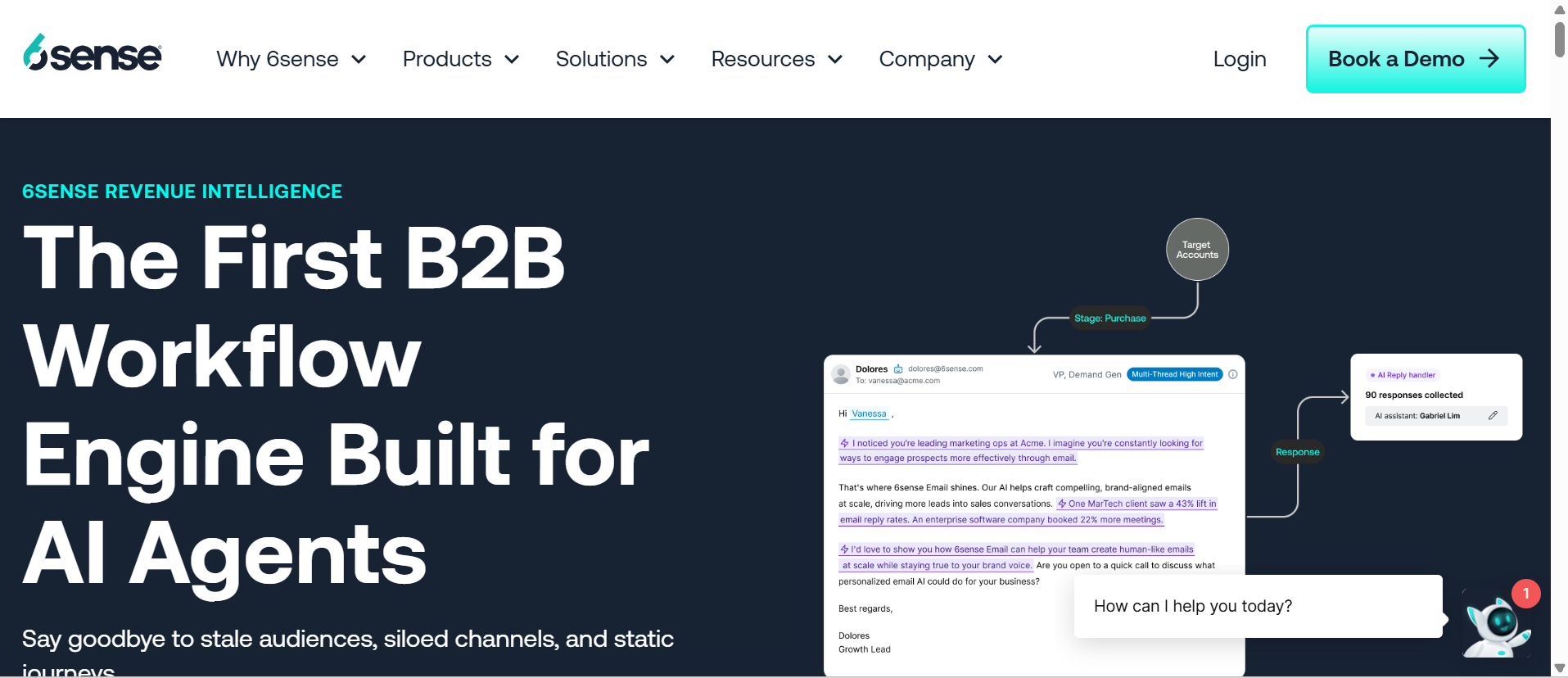Click the pencil edit icon beside Gabriel Lim
This screenshot has width=1568, height=678.
[1493, 416]
